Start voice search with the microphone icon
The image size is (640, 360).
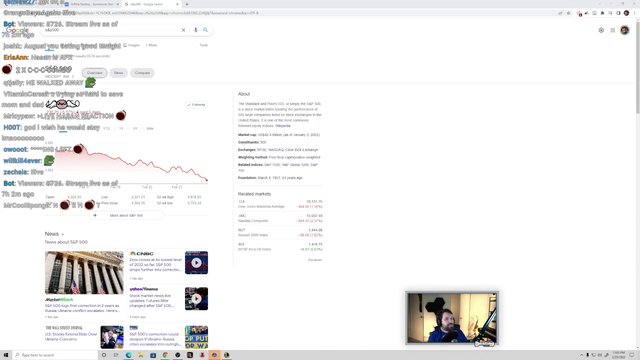pos(196,30)
